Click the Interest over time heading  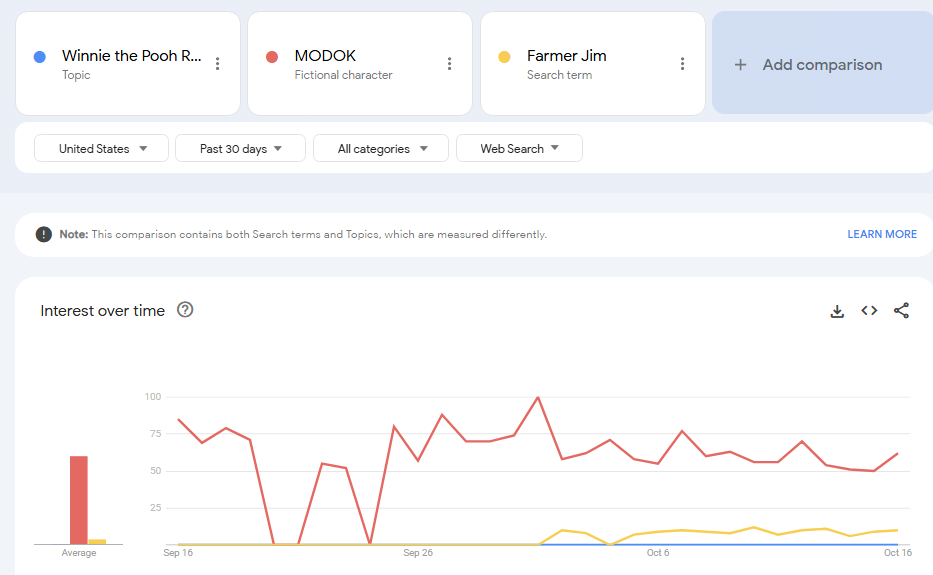point(102,311)
